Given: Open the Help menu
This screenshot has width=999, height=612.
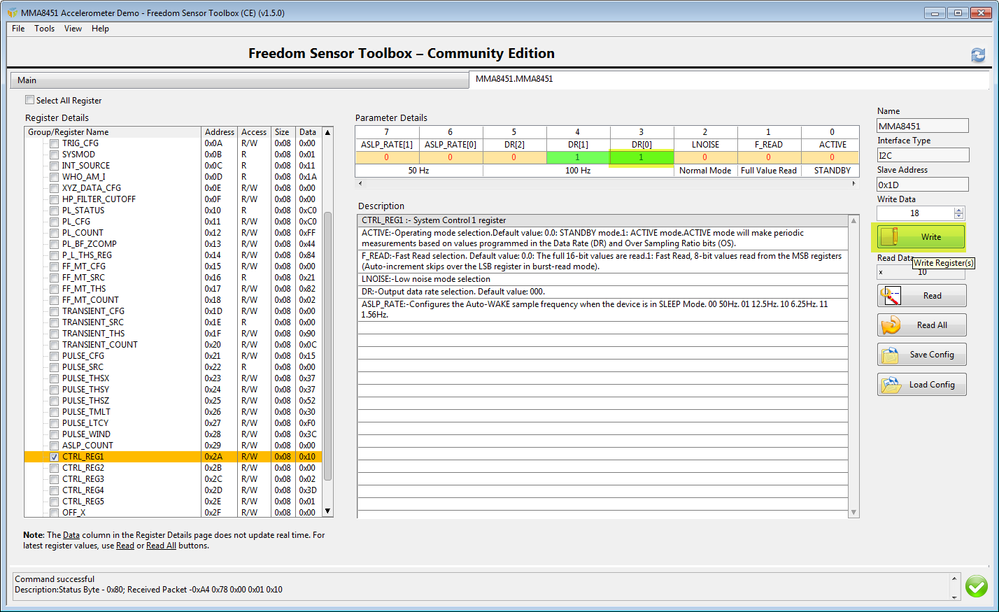Looking at the screenshot, I should pyautogui.click(x=100, y=29).
